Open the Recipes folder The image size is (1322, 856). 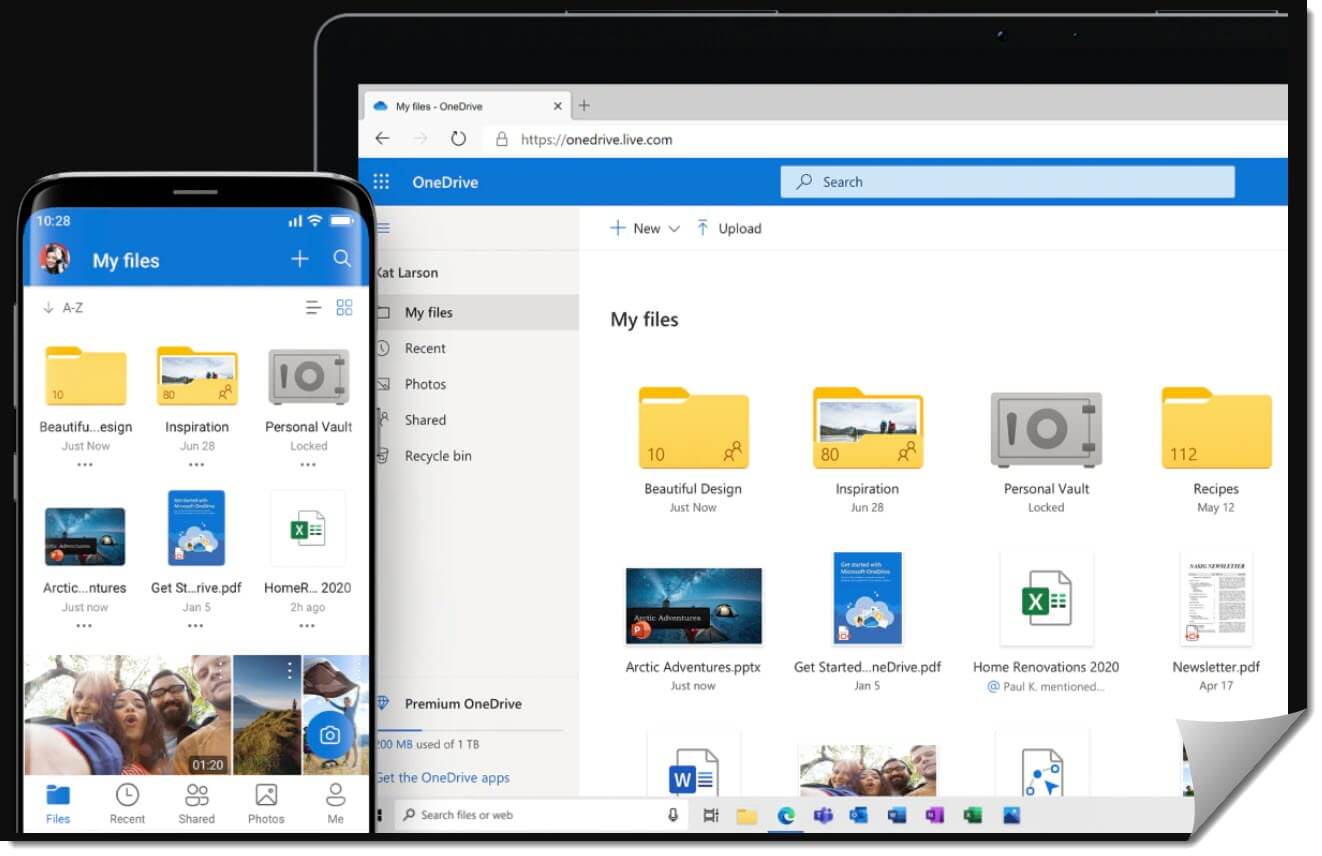point(1216,428)
